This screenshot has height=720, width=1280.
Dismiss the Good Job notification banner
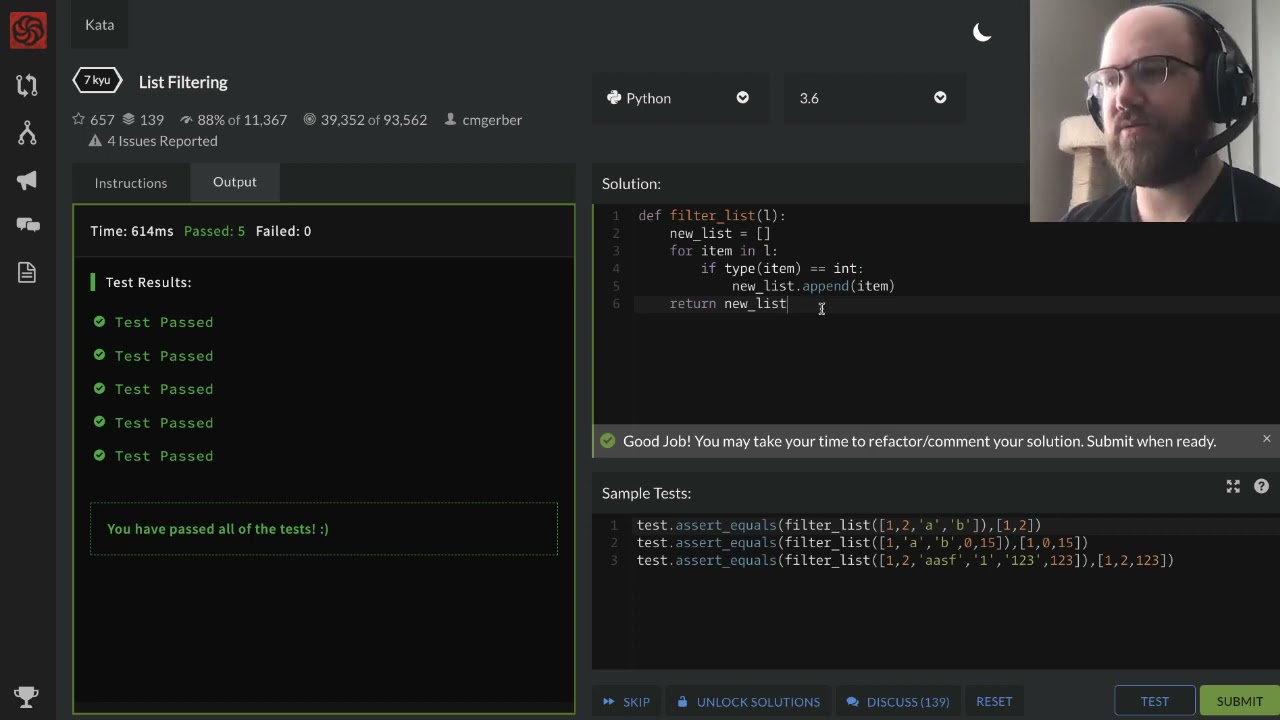coord(1266,439)
